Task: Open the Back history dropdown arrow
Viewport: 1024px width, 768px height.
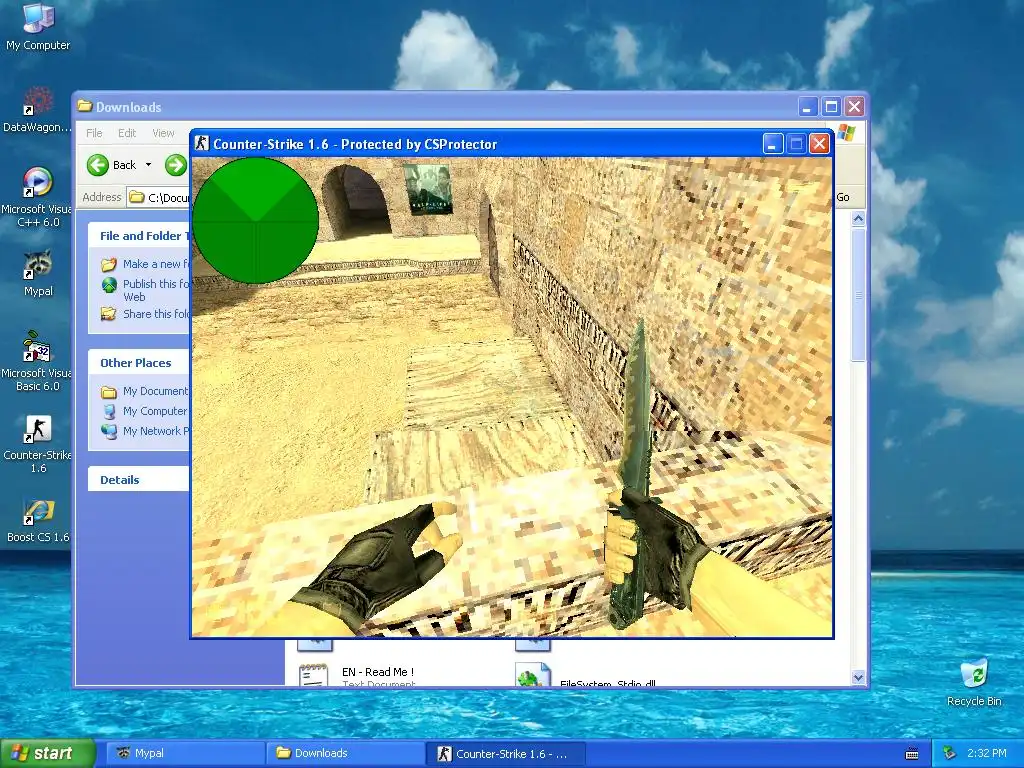Action: click(148, 165)
